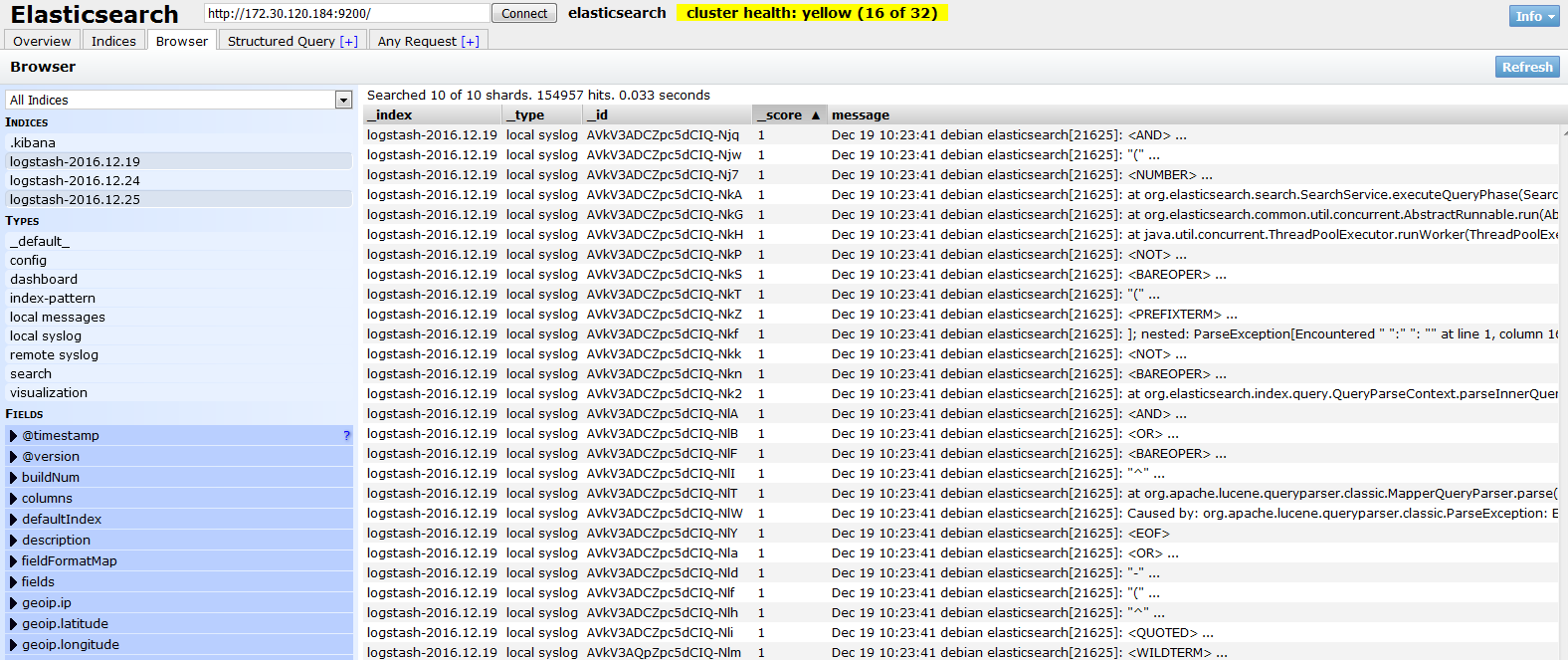
Task: Expand the description field filter
Action: 179,540
